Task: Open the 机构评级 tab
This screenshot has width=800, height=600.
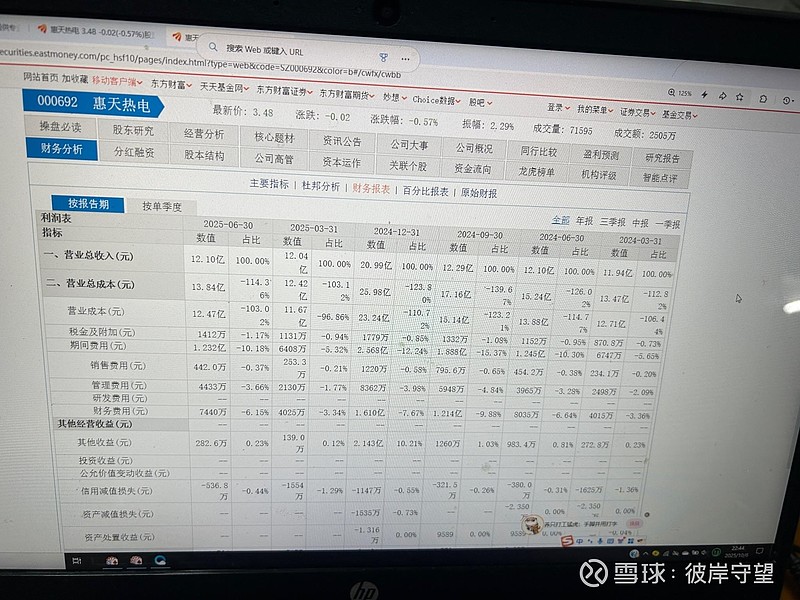Action: tap(599, 175)
